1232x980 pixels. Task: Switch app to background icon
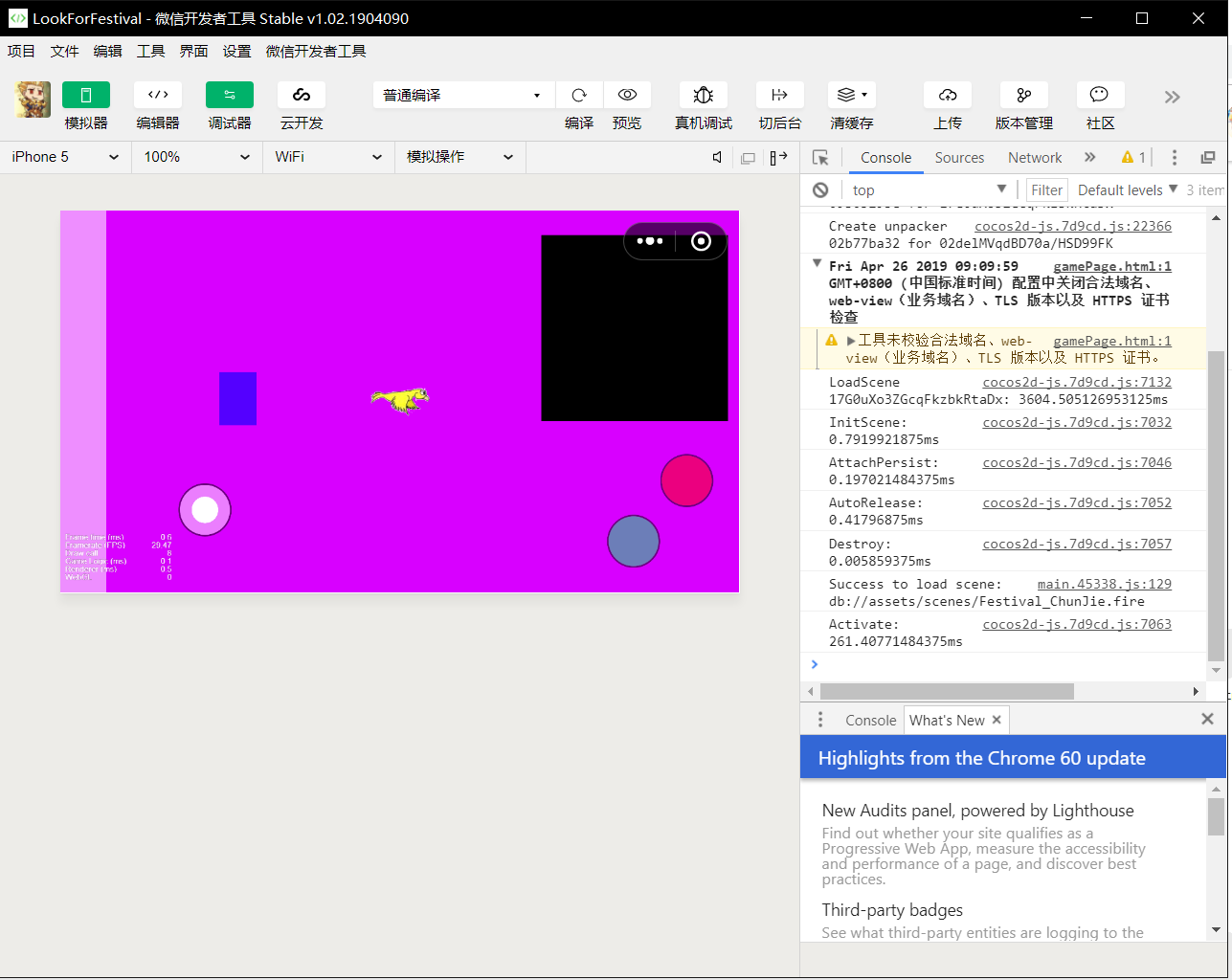point(780,95)
